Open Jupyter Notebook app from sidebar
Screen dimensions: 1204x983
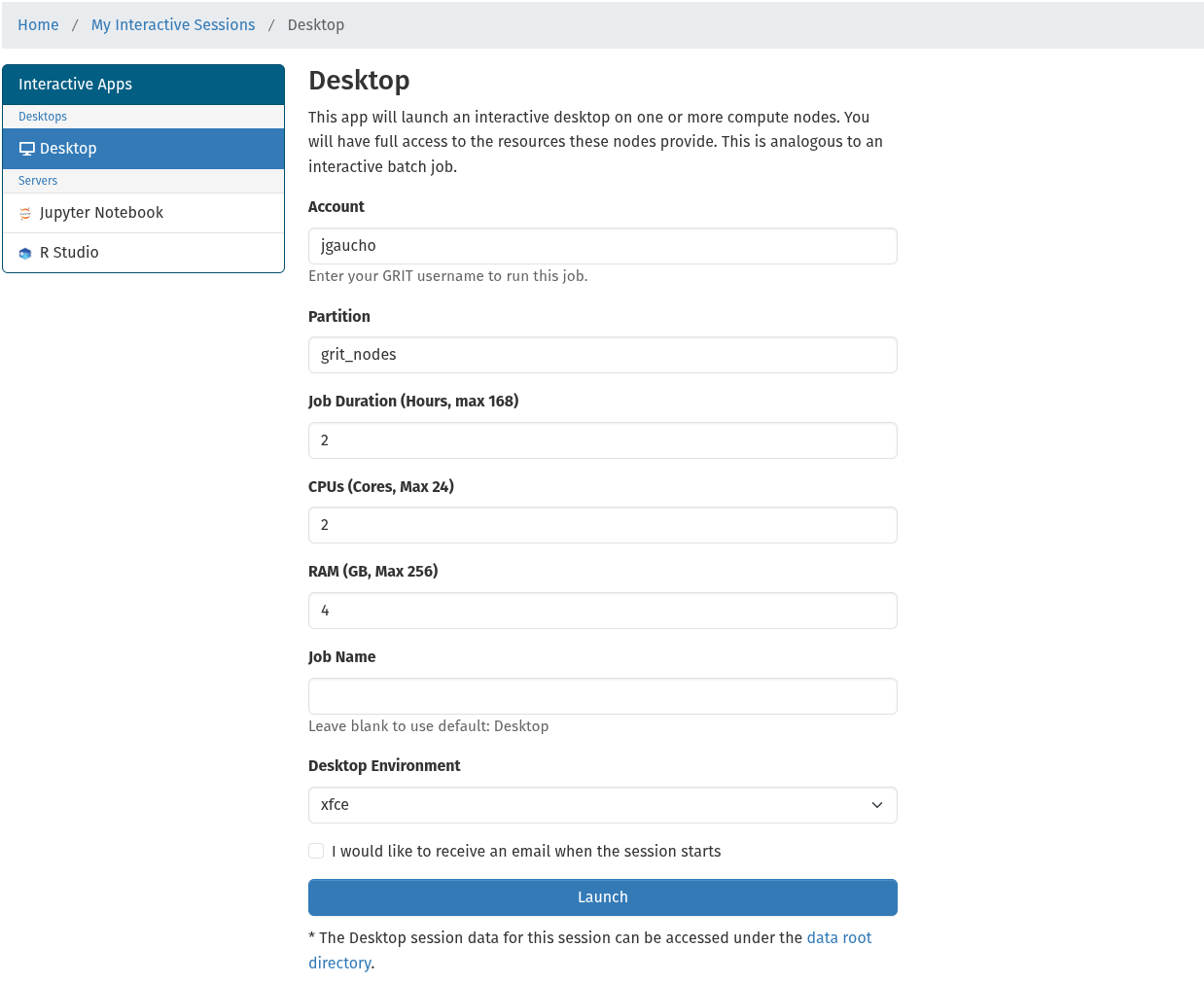[101, 213]
